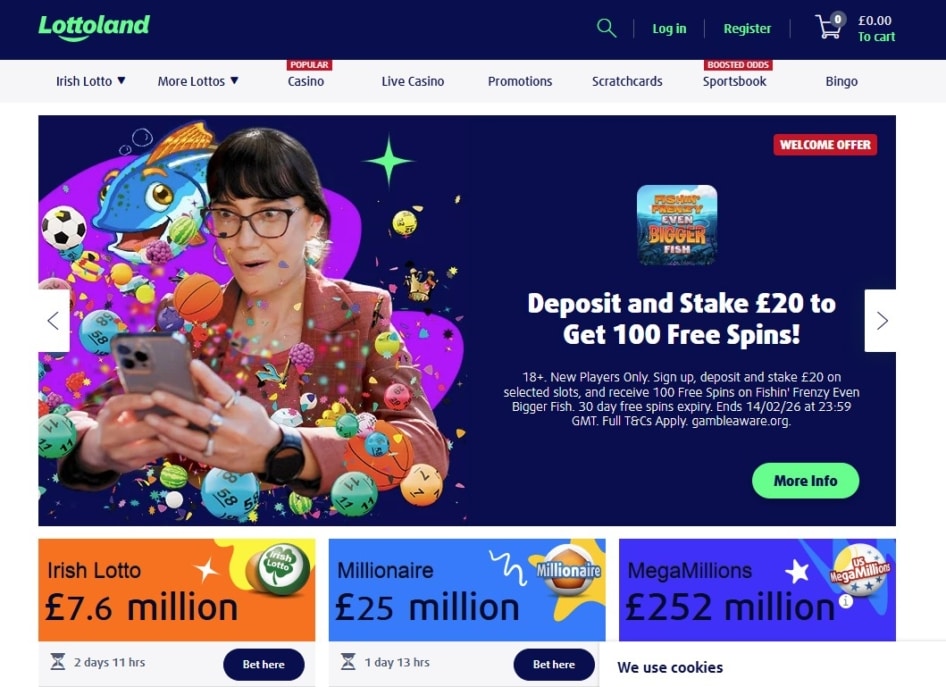Open the Sportsbook menu item
Viewport: 946px width, 687px height.
click(734, 81)
